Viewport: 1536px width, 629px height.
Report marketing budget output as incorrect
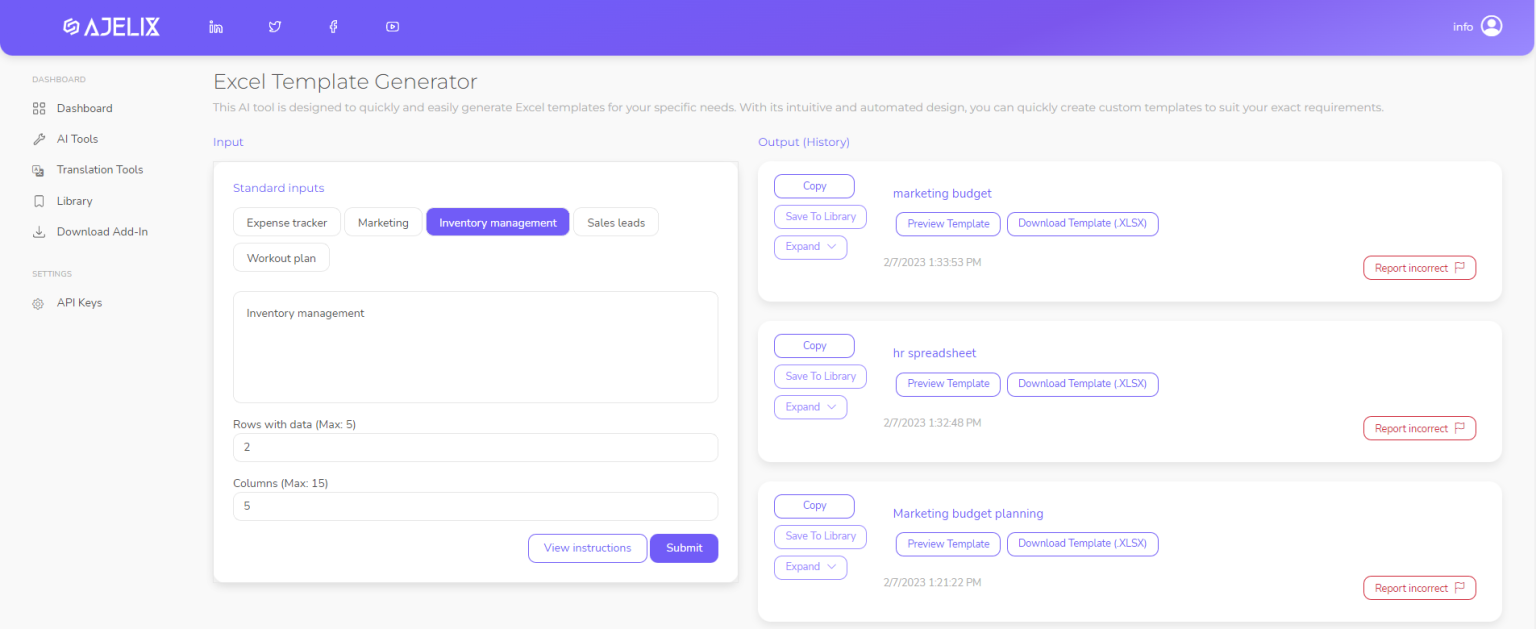[1419, 268]
